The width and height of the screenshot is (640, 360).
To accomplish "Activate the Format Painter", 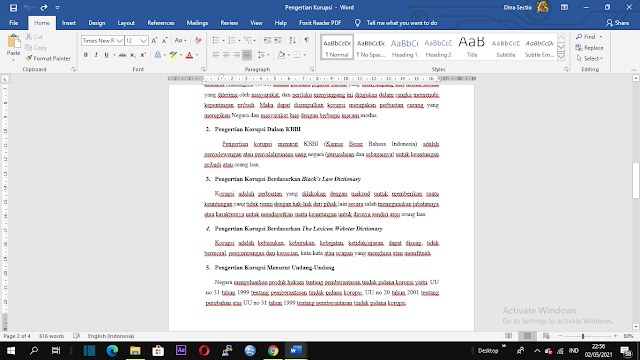I will pyautogui.click(x=48, y=58).
